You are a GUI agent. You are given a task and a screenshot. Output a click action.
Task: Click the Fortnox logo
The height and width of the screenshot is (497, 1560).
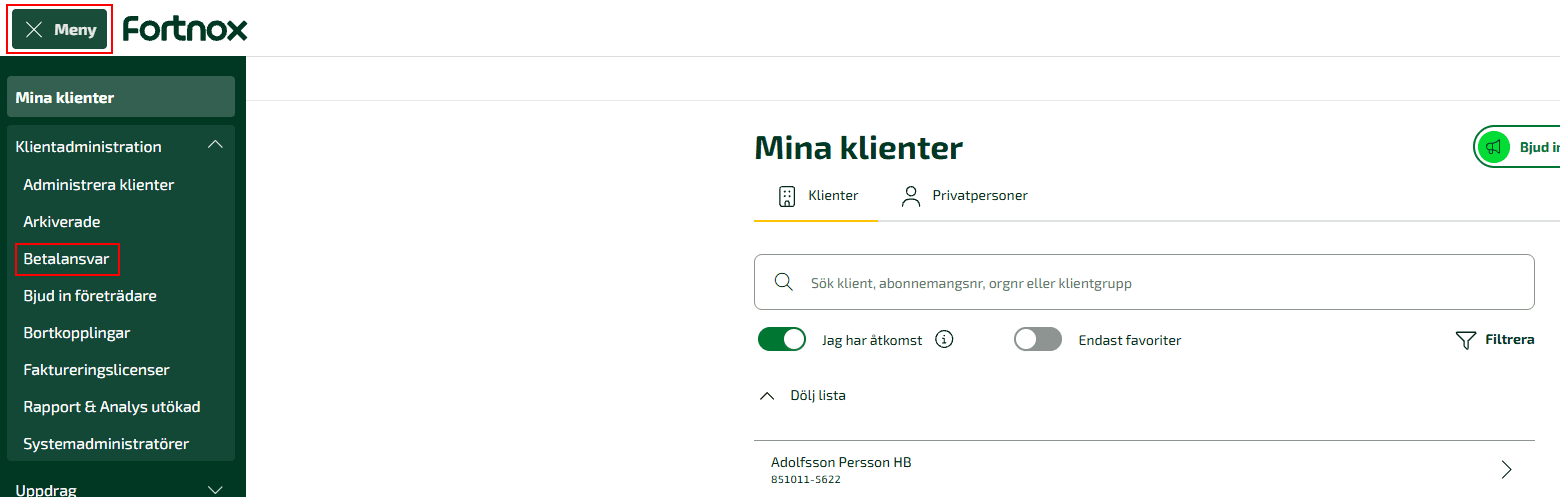click(185, 29)
